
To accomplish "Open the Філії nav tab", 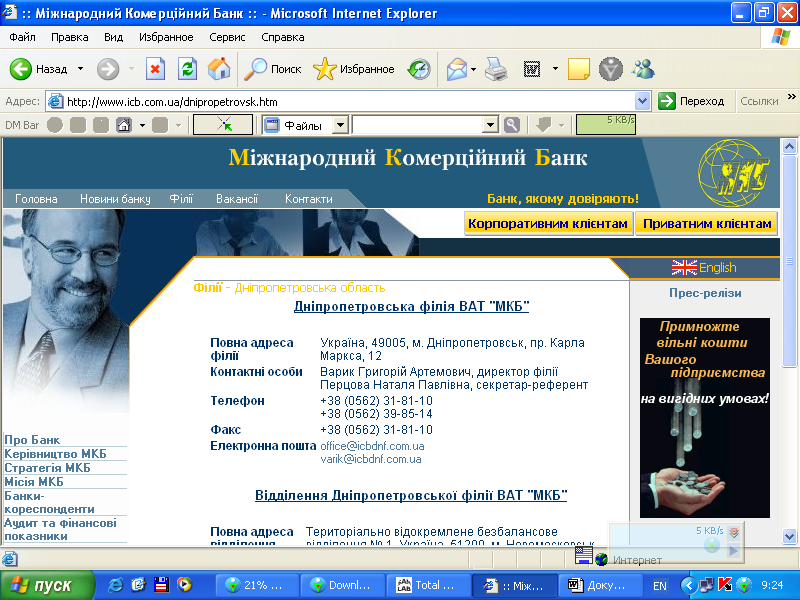I will tap(182, 199).
